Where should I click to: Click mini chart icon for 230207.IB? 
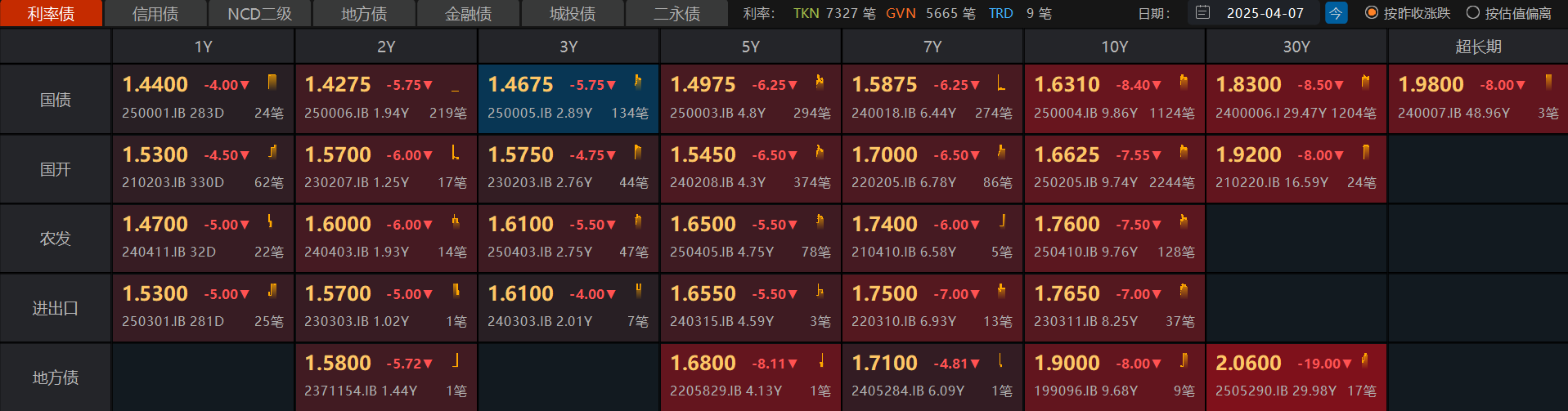[456, 153]
